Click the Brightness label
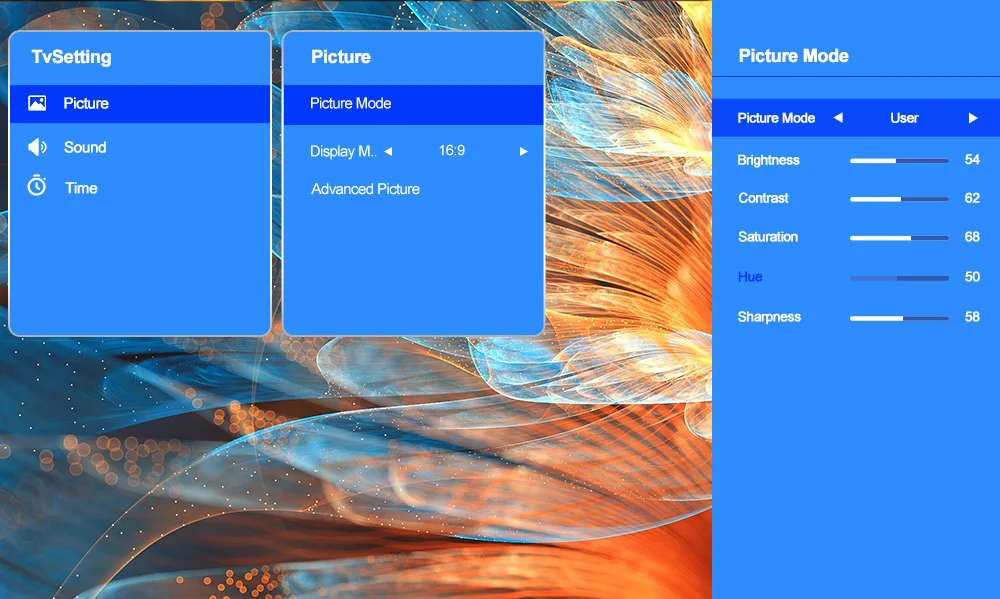Image resolution: width=1000 pixels, height=599 pixels. click(x=768, y=160)
